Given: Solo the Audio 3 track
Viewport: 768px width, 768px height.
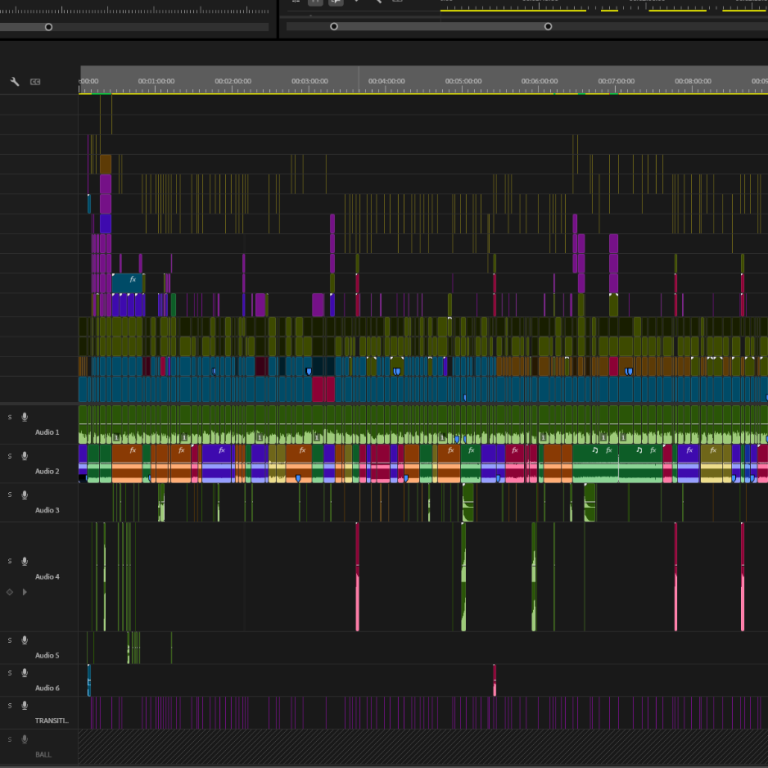Looking at the screenshot, I should [10, 495].
